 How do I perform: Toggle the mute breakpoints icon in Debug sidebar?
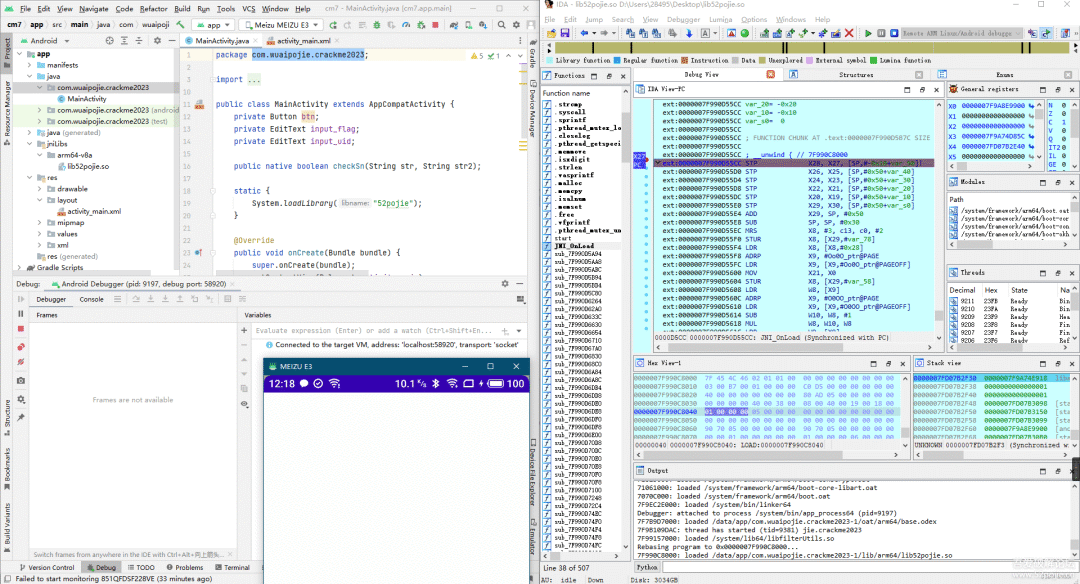pyautogui.click(x=20, y=363)
